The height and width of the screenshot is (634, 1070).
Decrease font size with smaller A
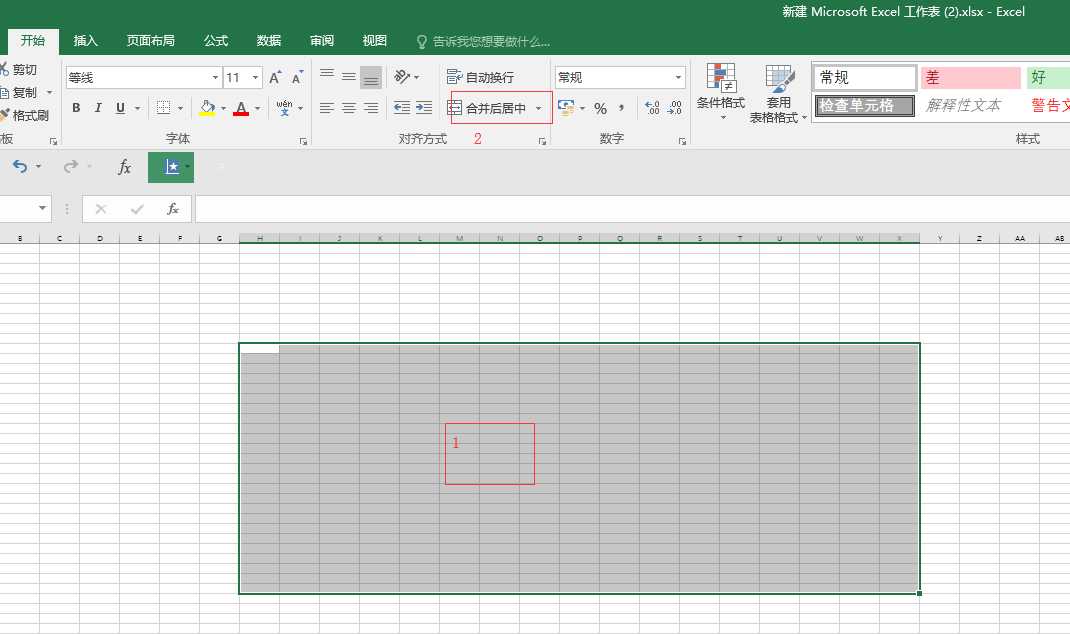(298, 77)
